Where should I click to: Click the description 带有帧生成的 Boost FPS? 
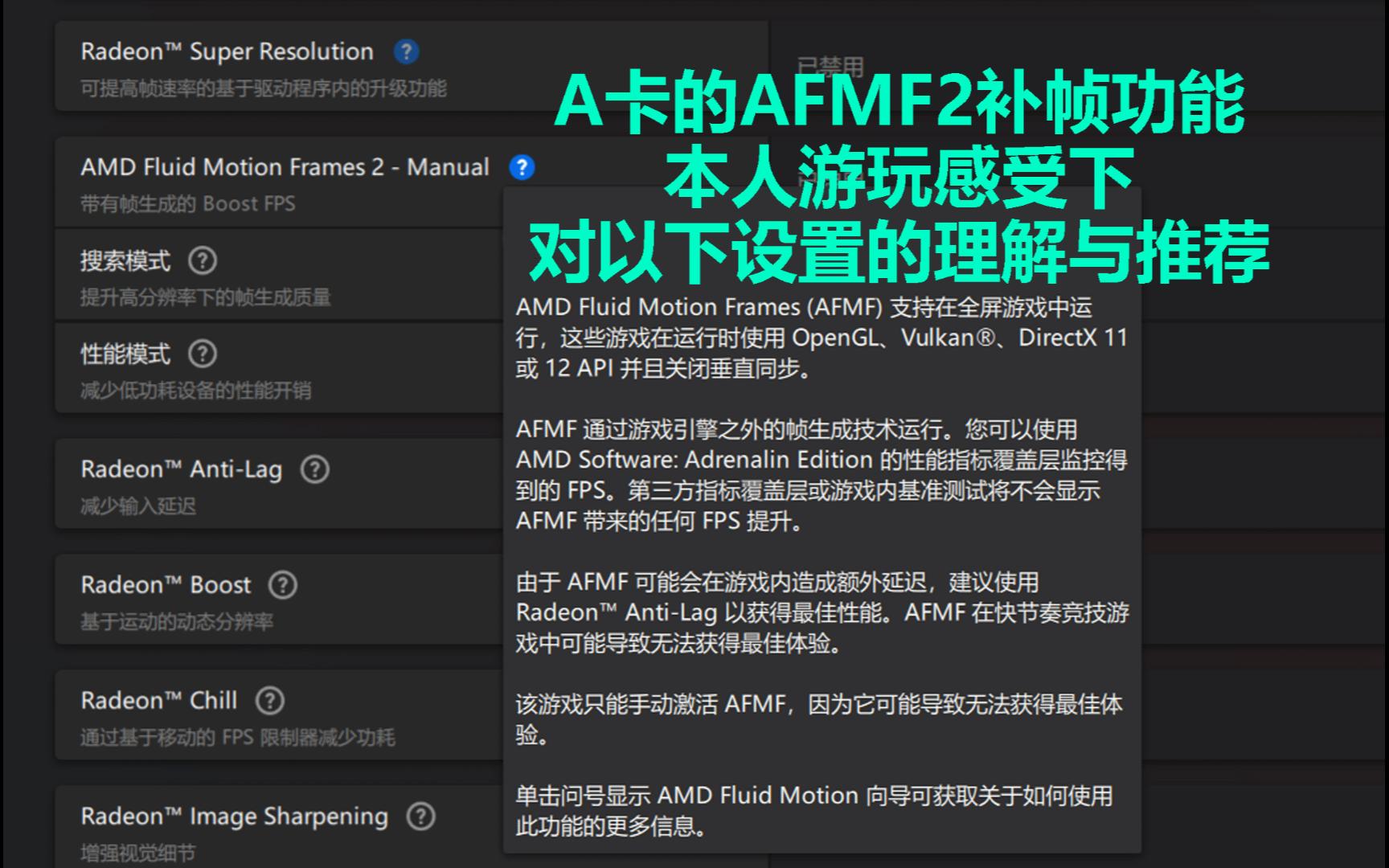pyautogui.click(x=187, y=204)
